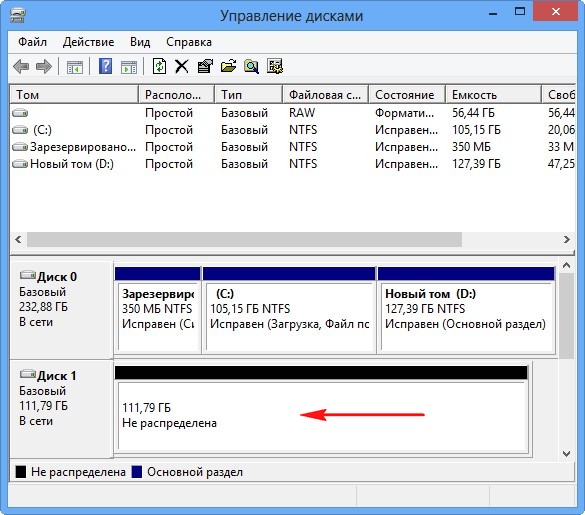Sort by the Емкость column header
The image size is (585, 515).
[x=493, y=95]
